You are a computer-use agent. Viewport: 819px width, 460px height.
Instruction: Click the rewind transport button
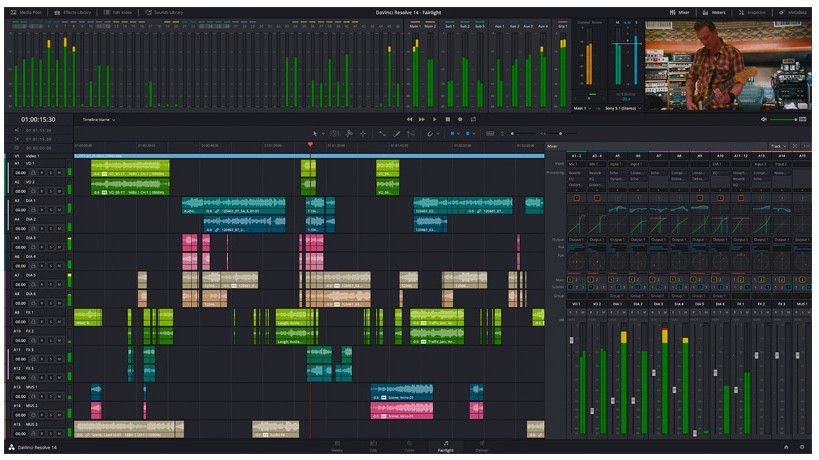click(x=410, y=120)
